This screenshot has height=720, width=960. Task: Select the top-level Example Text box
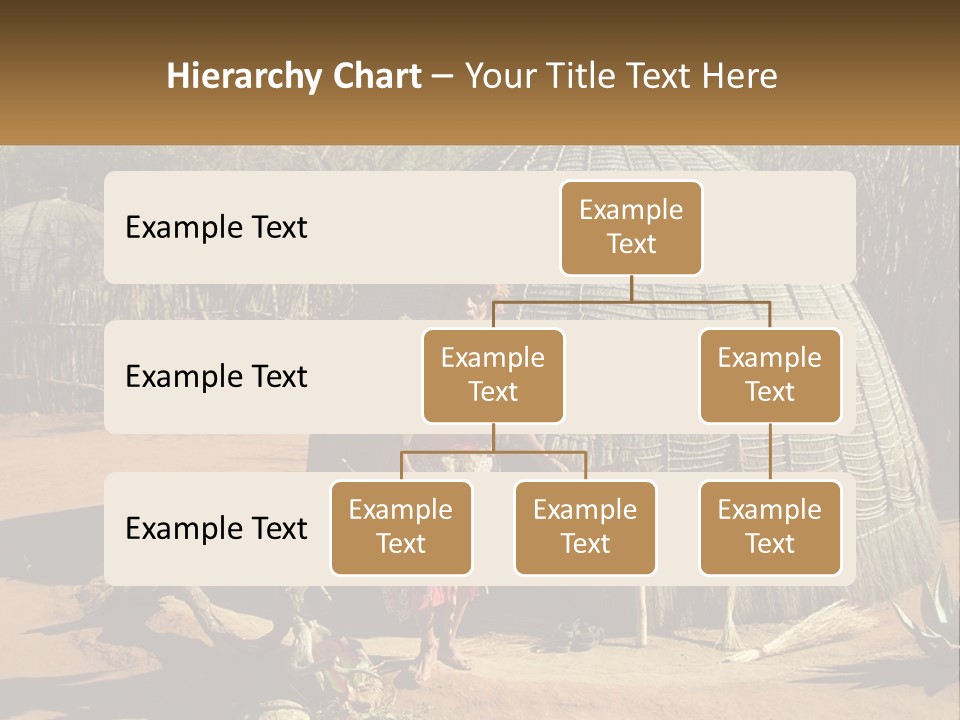[631, 227]
